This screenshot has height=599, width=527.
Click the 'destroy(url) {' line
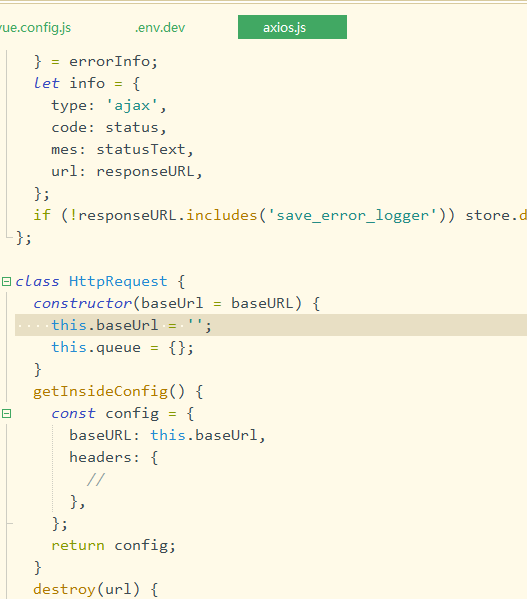(x=95, y=589)
